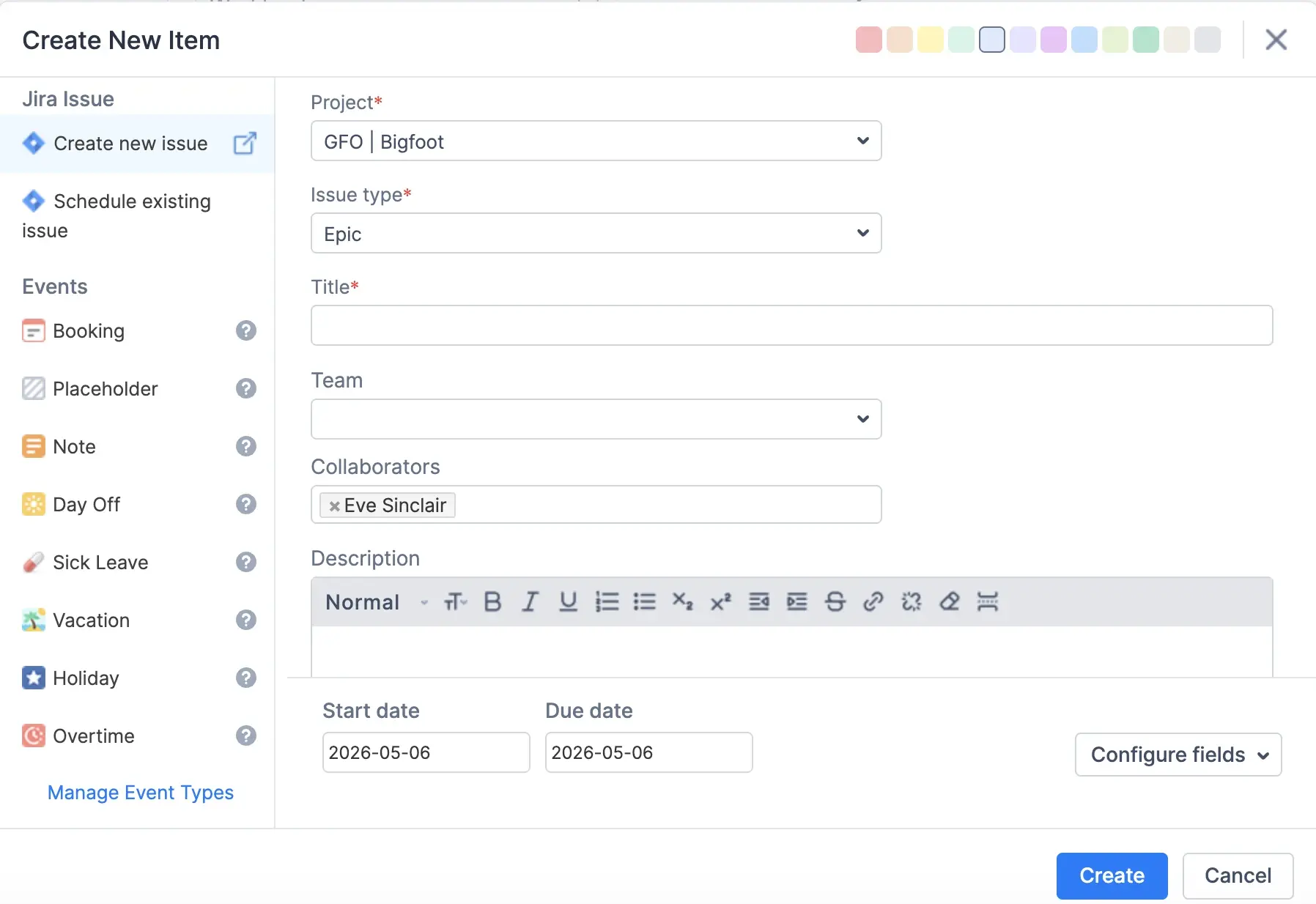Apply superscript formatting

pyautogui.click(x=721, y=602)
